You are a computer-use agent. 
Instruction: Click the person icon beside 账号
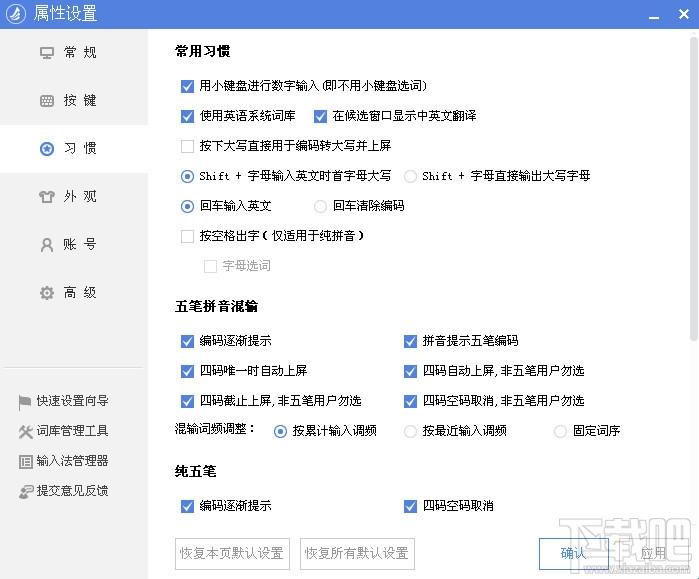point(47,245)
